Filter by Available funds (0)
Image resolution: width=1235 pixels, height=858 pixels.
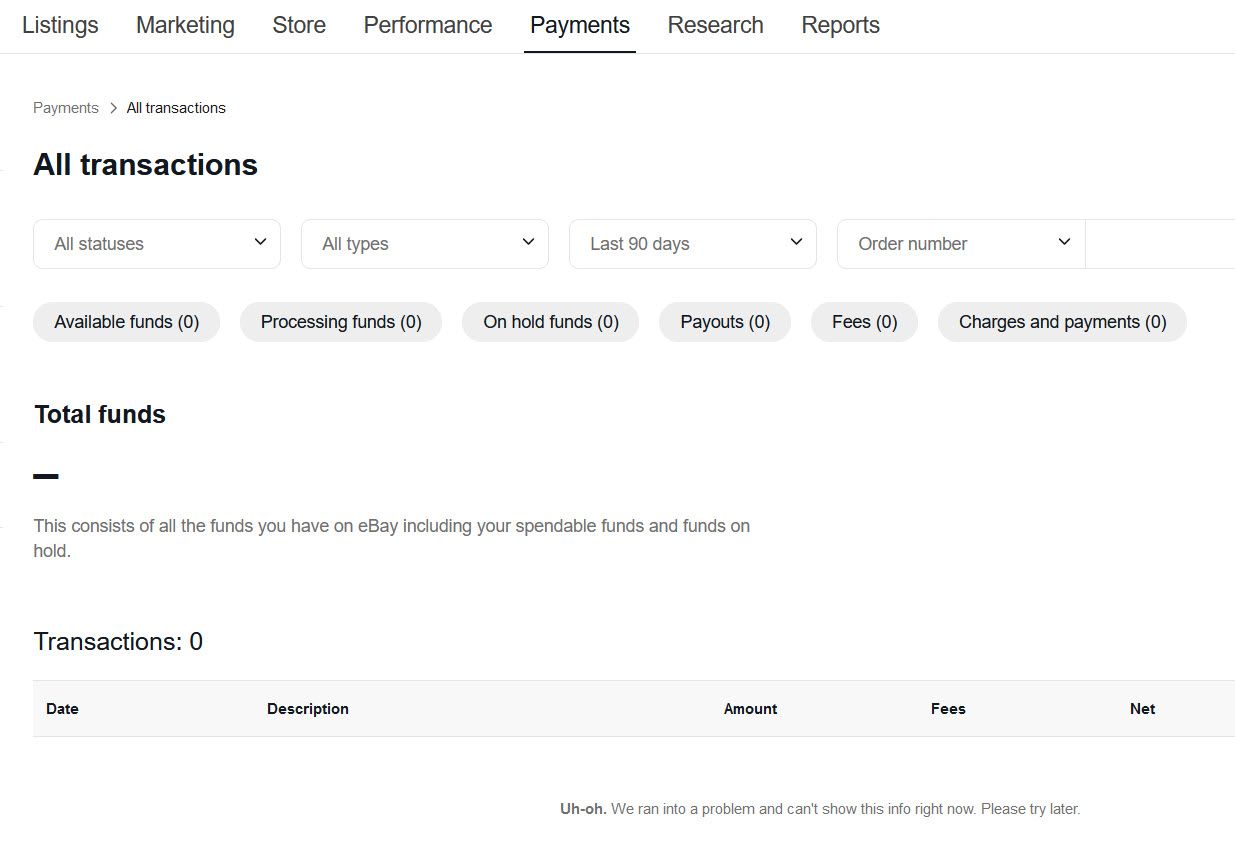click(126, 322)
